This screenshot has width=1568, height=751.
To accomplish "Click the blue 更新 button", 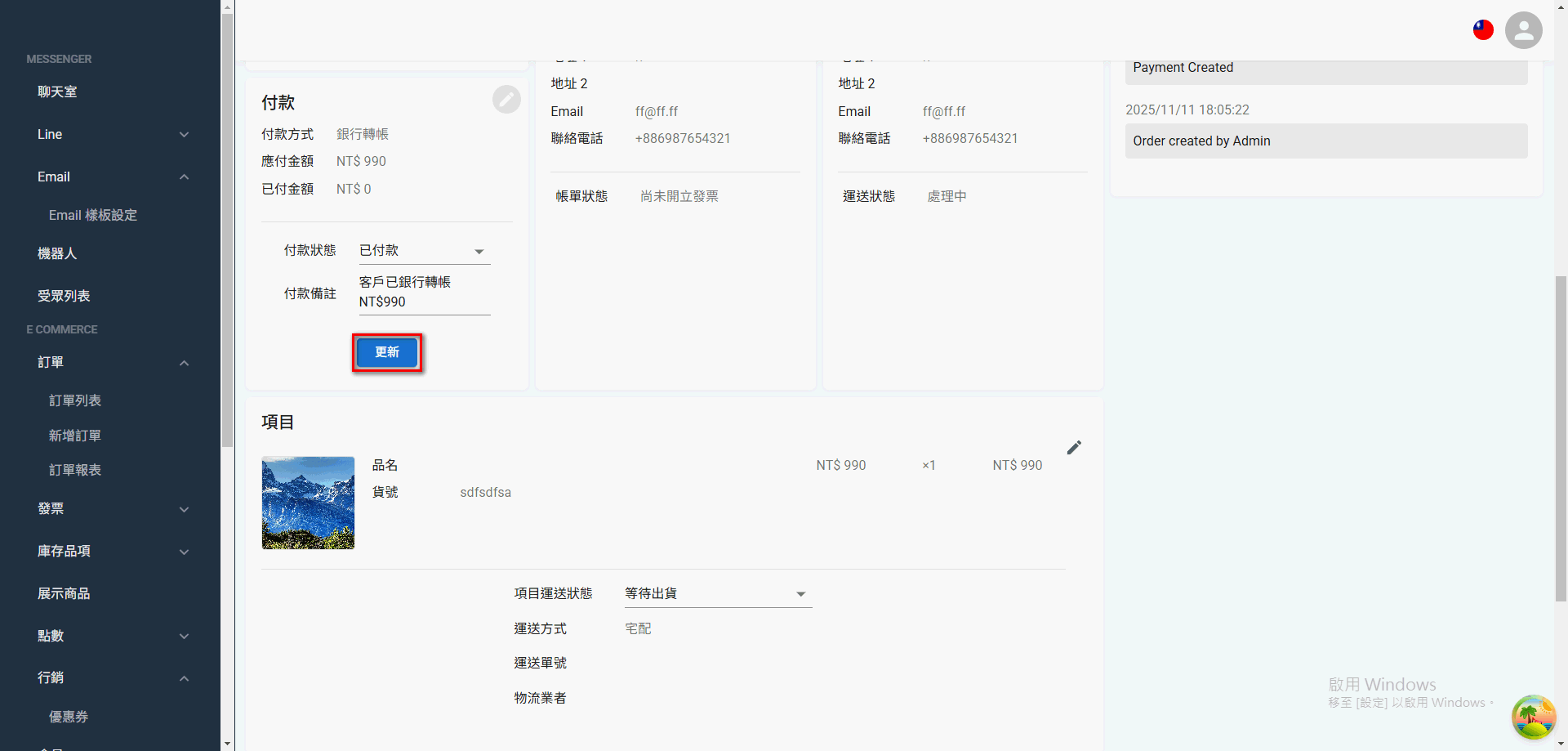I will pyautogui.click(x=387, y=352).
